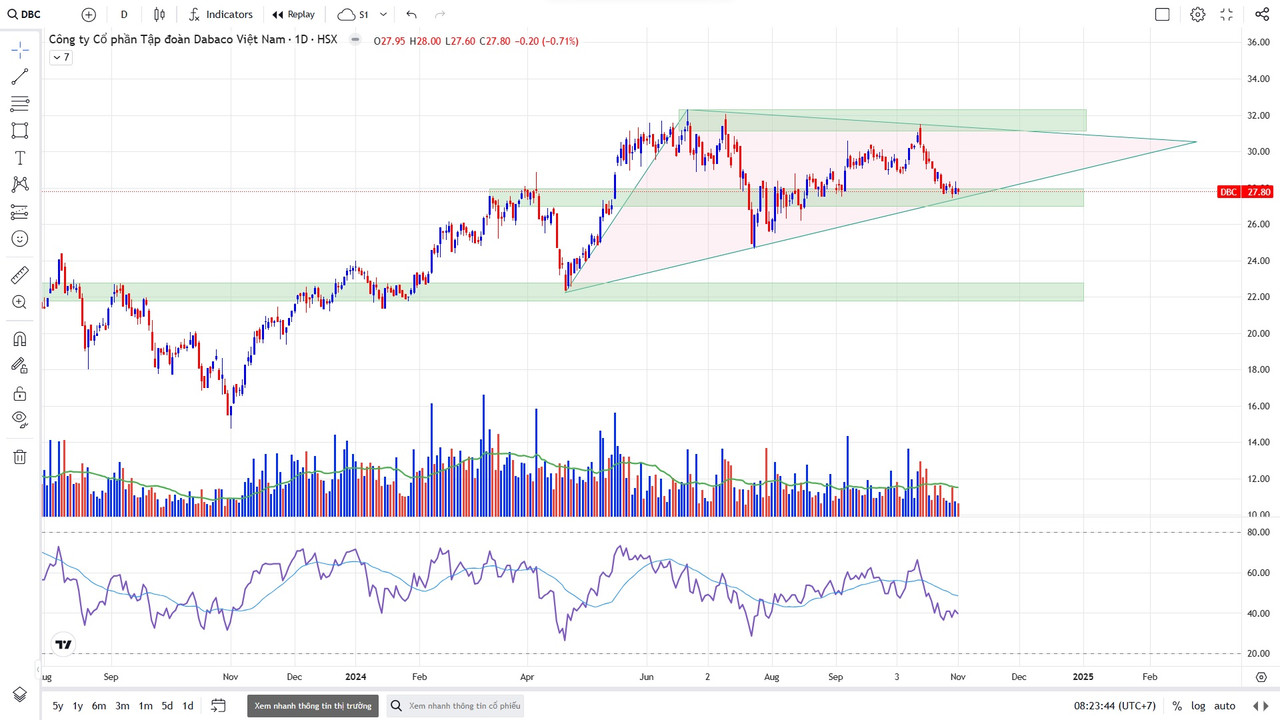Redo the last chart action
Image resolution: width=1280 pixels, height=720 pixels.
coord(440,14)
